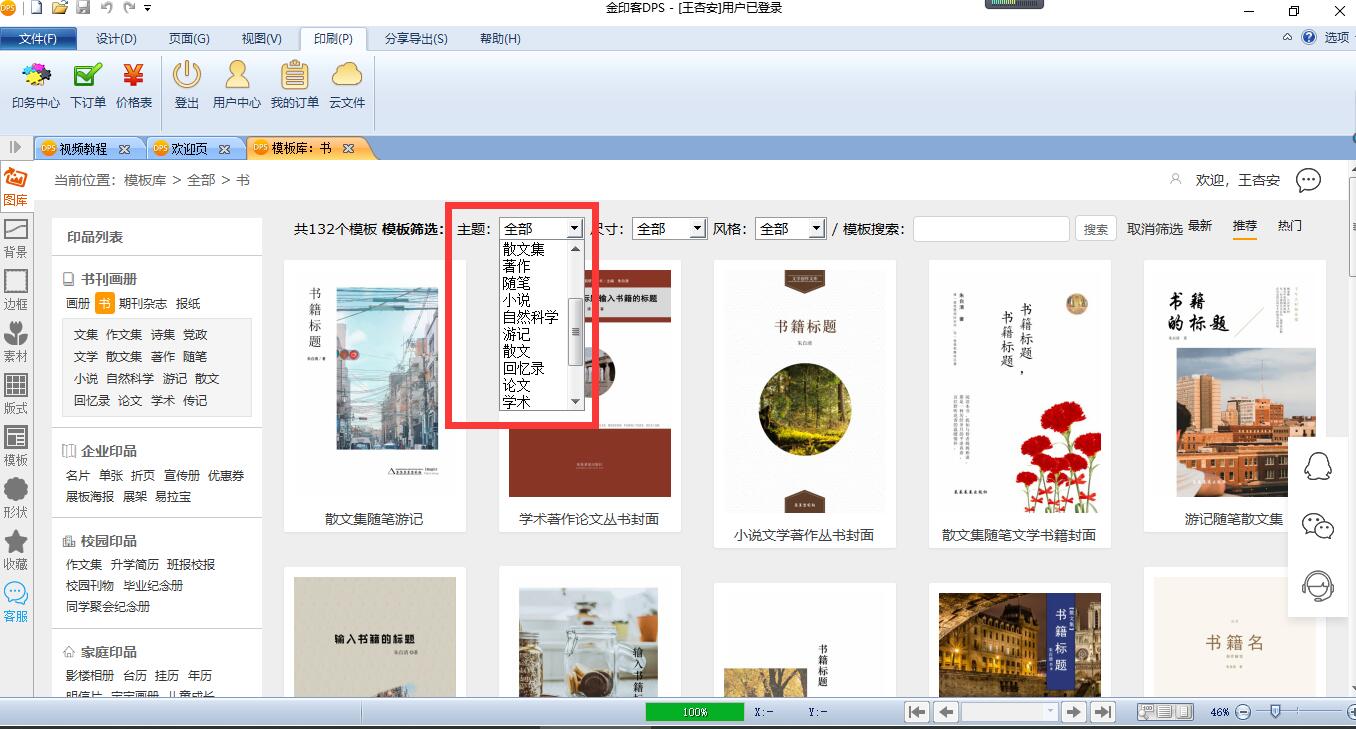Click the 搜索 search button
Image resolution: width=1356 pixels, height=729 pixels.
pos(1095,228)
